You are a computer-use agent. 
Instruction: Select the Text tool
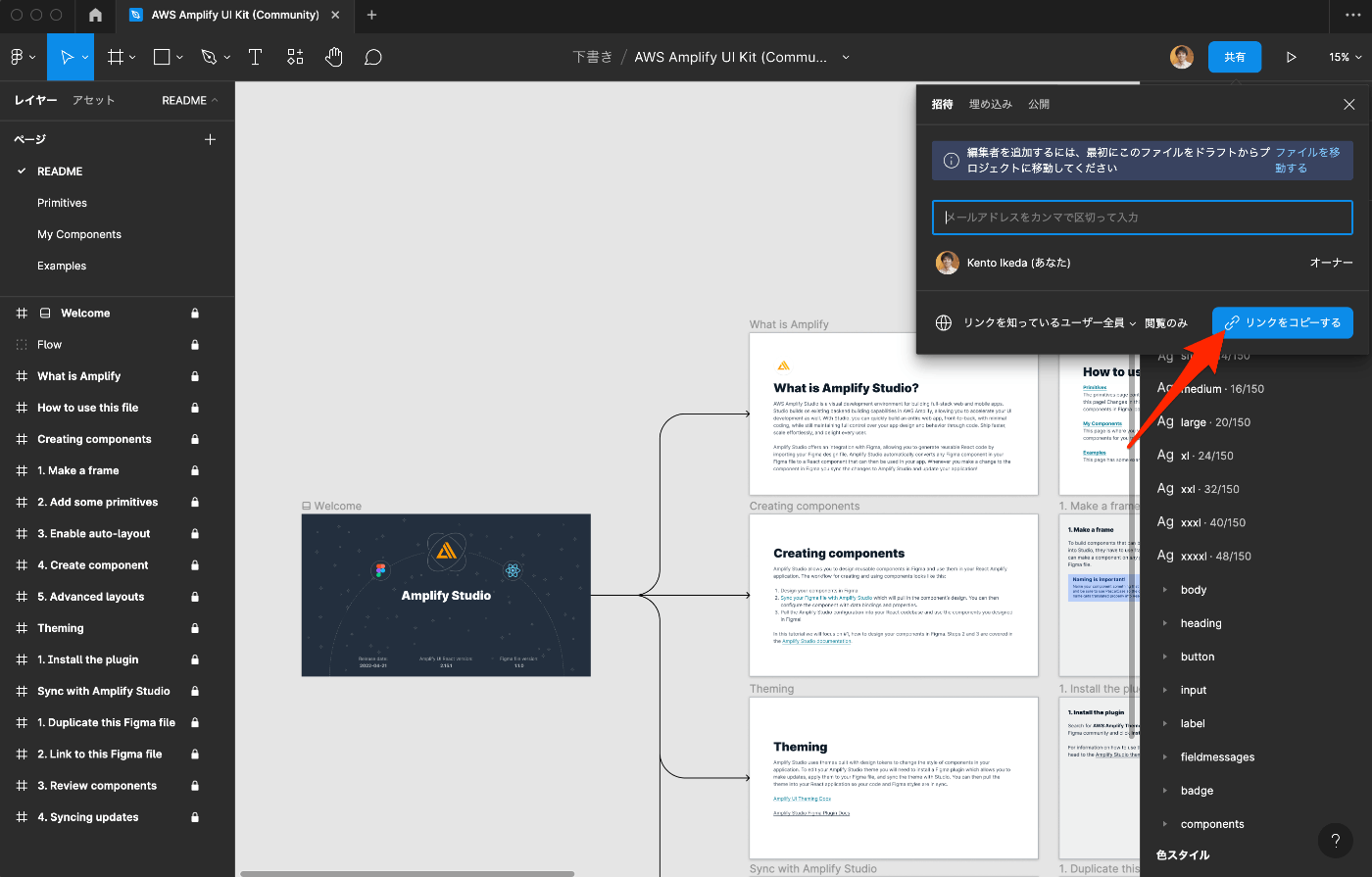coord(255,57)
